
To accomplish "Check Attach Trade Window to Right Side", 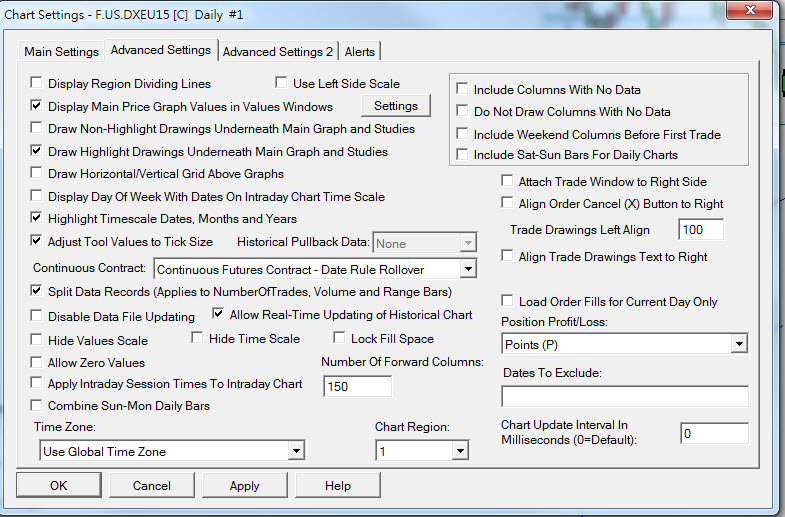I will pyautogui.click(x=507, y=181).
